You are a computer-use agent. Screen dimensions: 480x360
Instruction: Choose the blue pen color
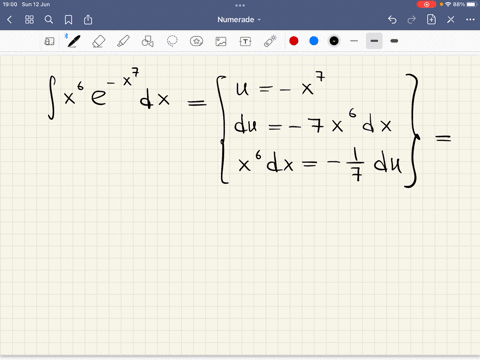click(x=314, y=41)
